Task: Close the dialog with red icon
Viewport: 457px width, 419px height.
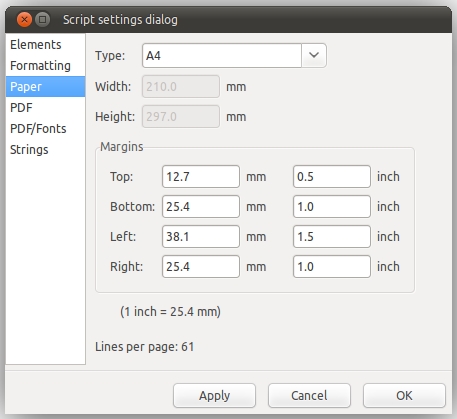Action: click(24, 19)
